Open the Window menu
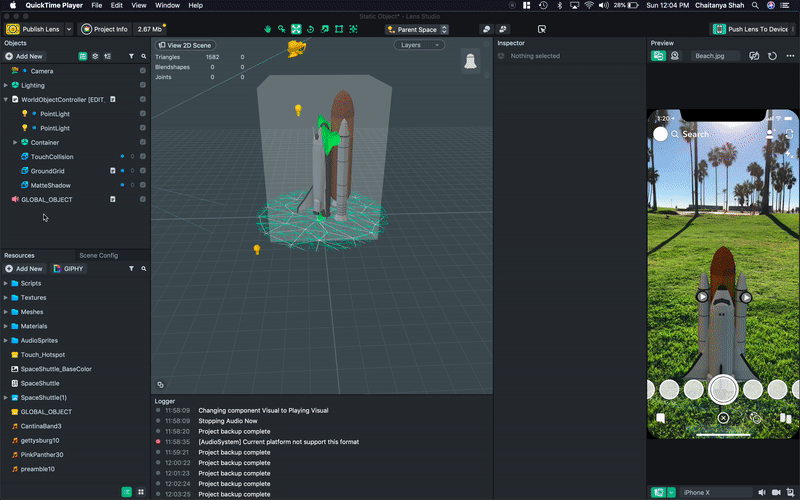 [x=167, y=5]
